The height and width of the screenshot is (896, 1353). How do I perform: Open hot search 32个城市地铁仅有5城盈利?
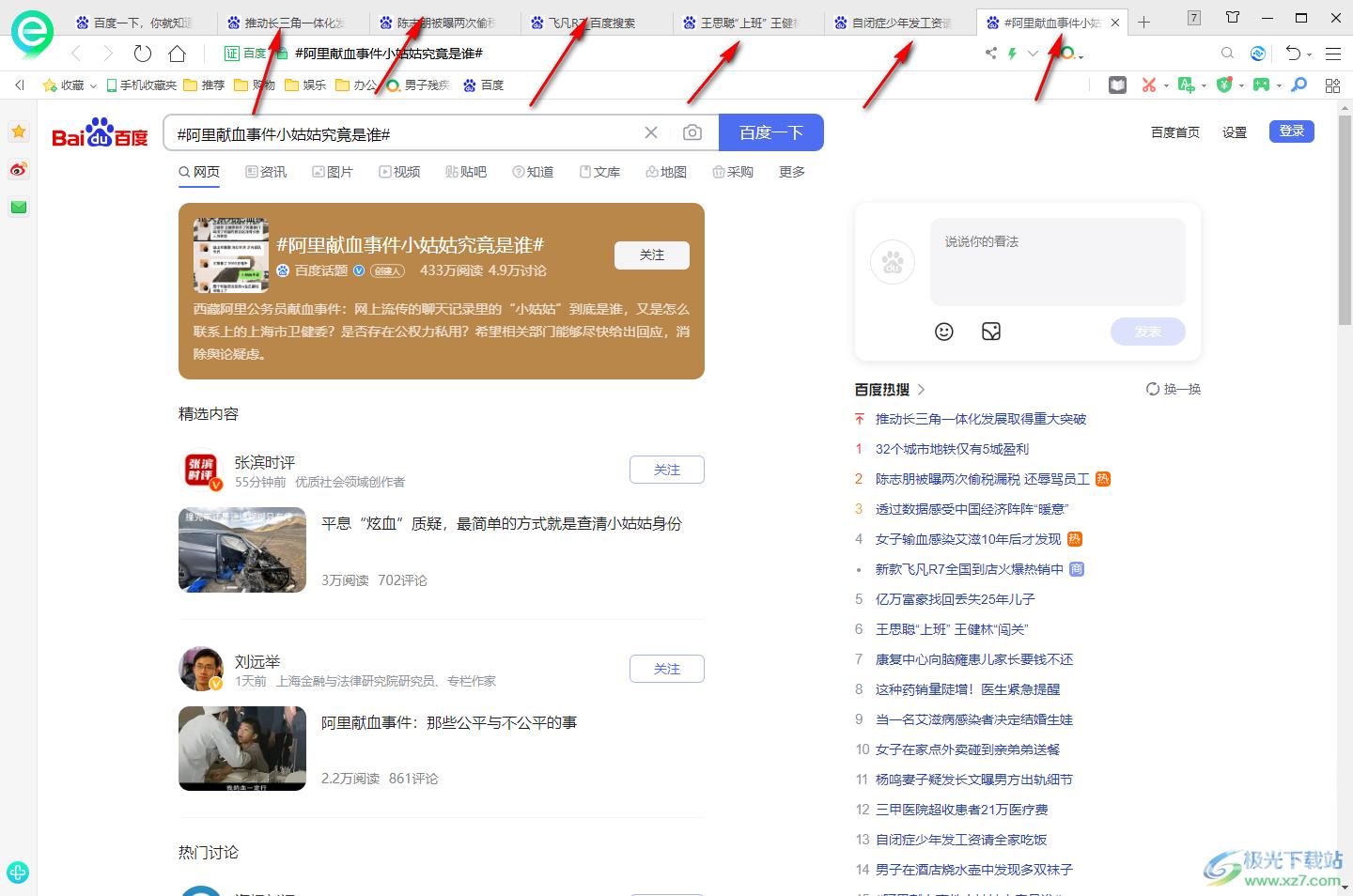[952, 449]
